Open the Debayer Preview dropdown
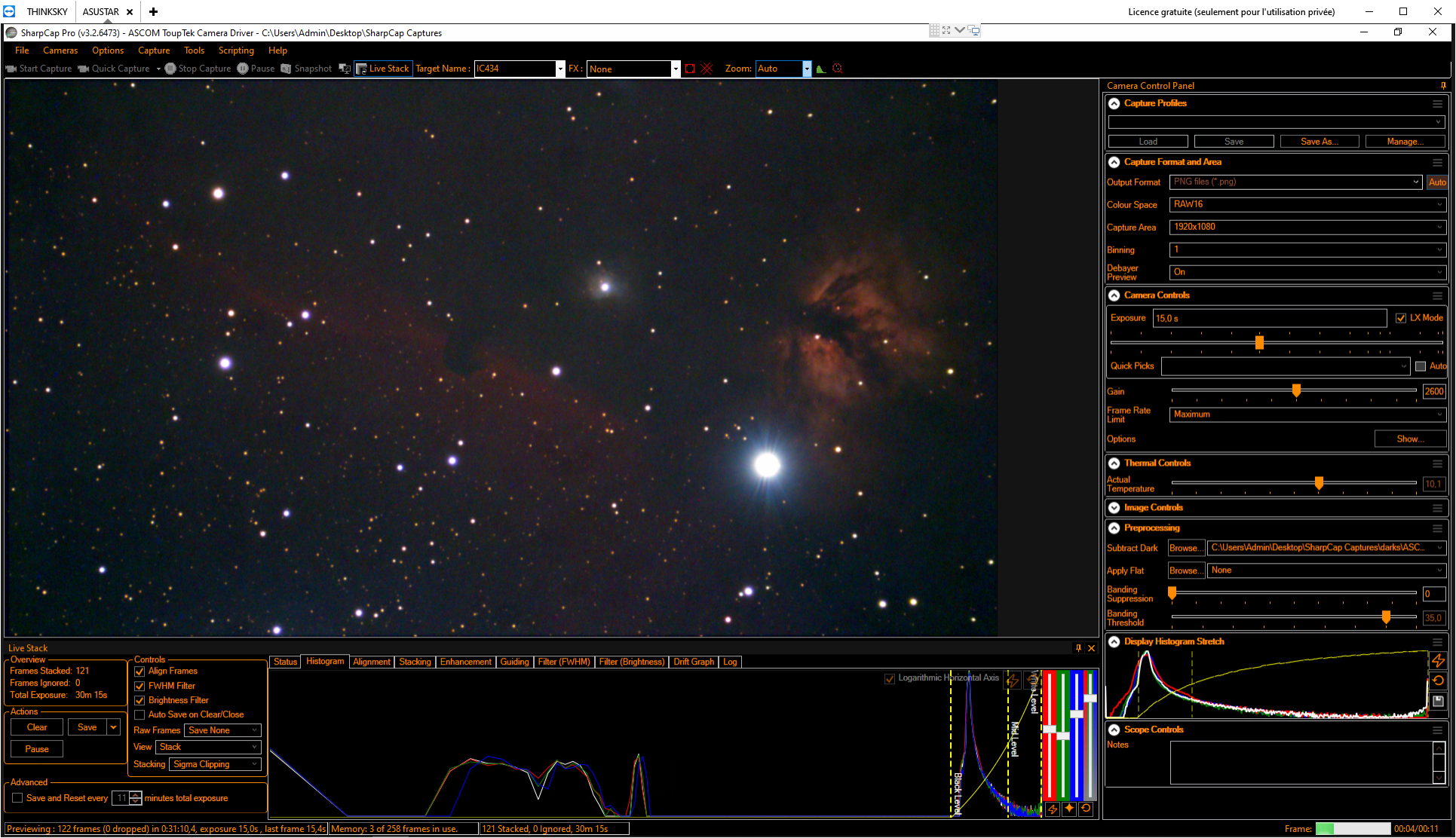 pyautogui.click(x=1307, y=272)
